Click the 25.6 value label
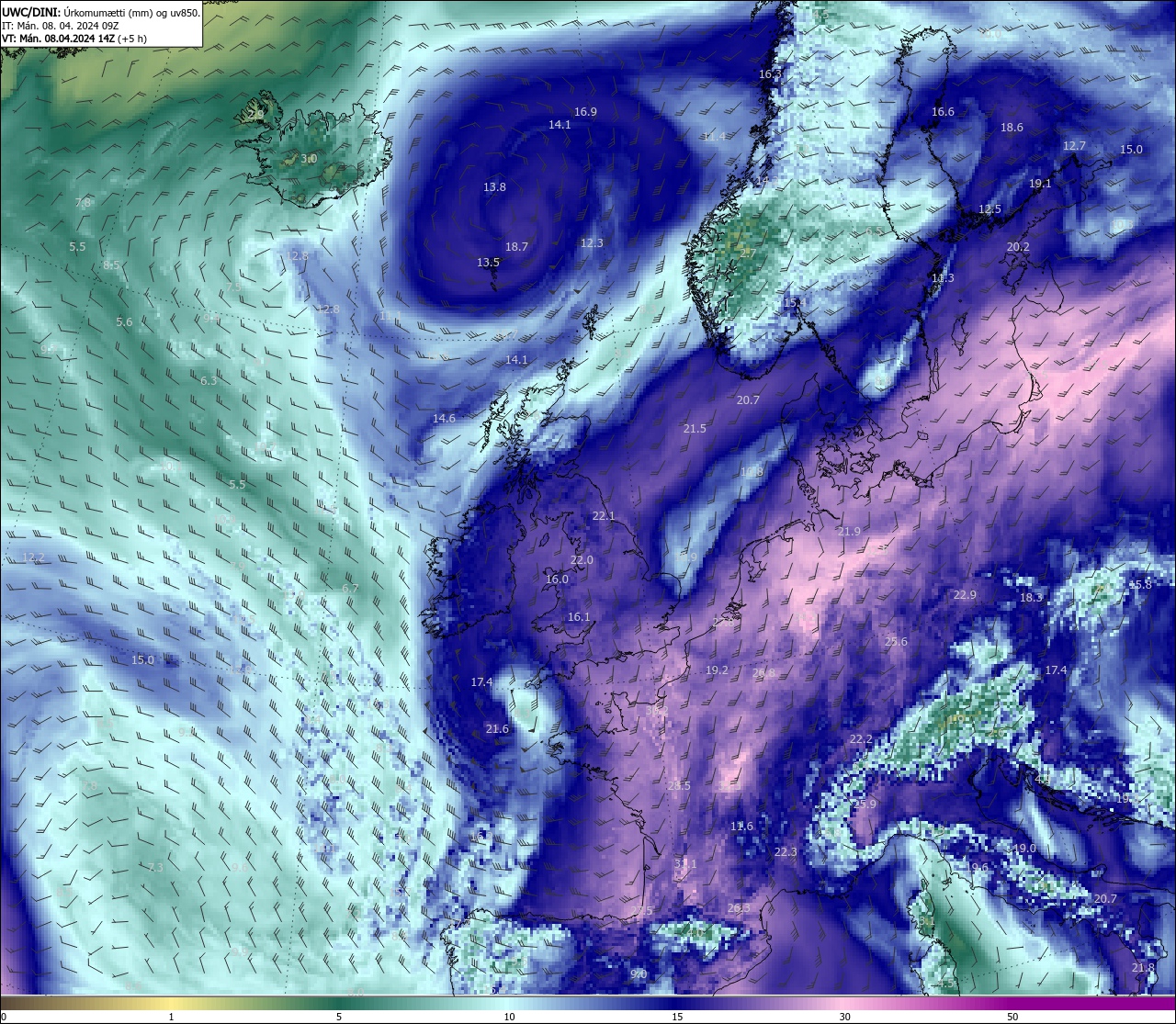 (896, 642)
